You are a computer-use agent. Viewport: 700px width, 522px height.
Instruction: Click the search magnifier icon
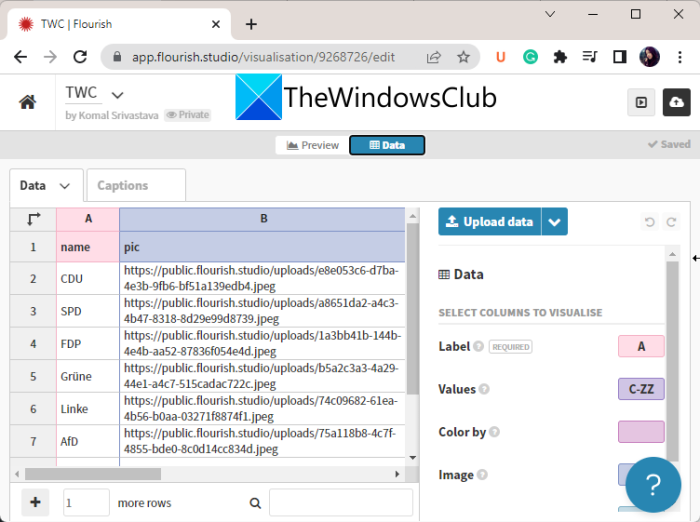click(x=255, y=503)
